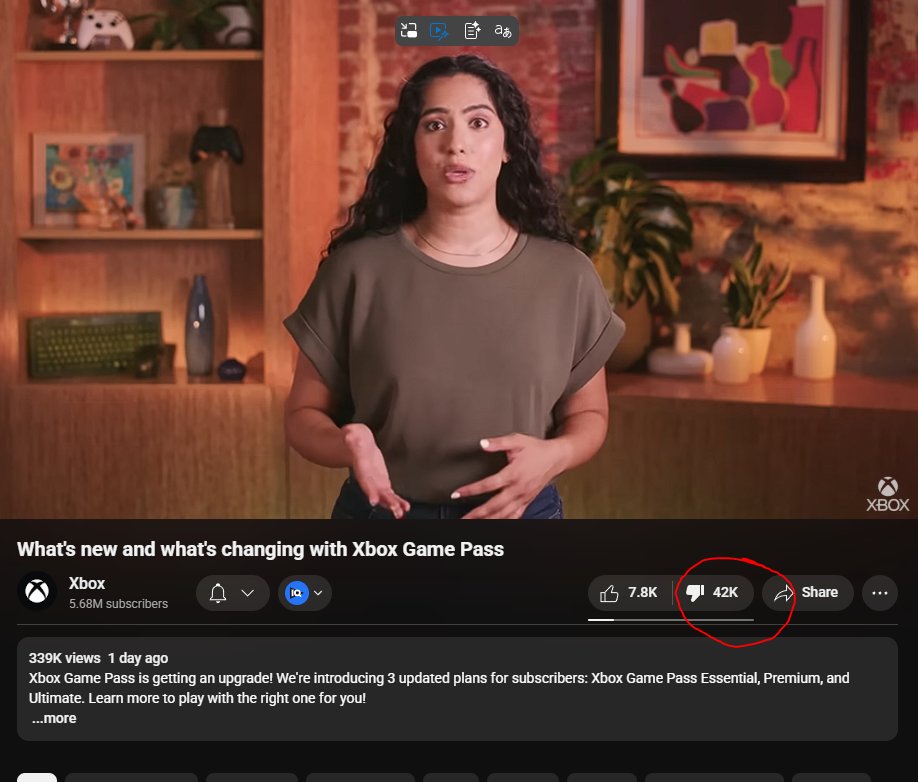Expand the description with ...more

point(54,718)
